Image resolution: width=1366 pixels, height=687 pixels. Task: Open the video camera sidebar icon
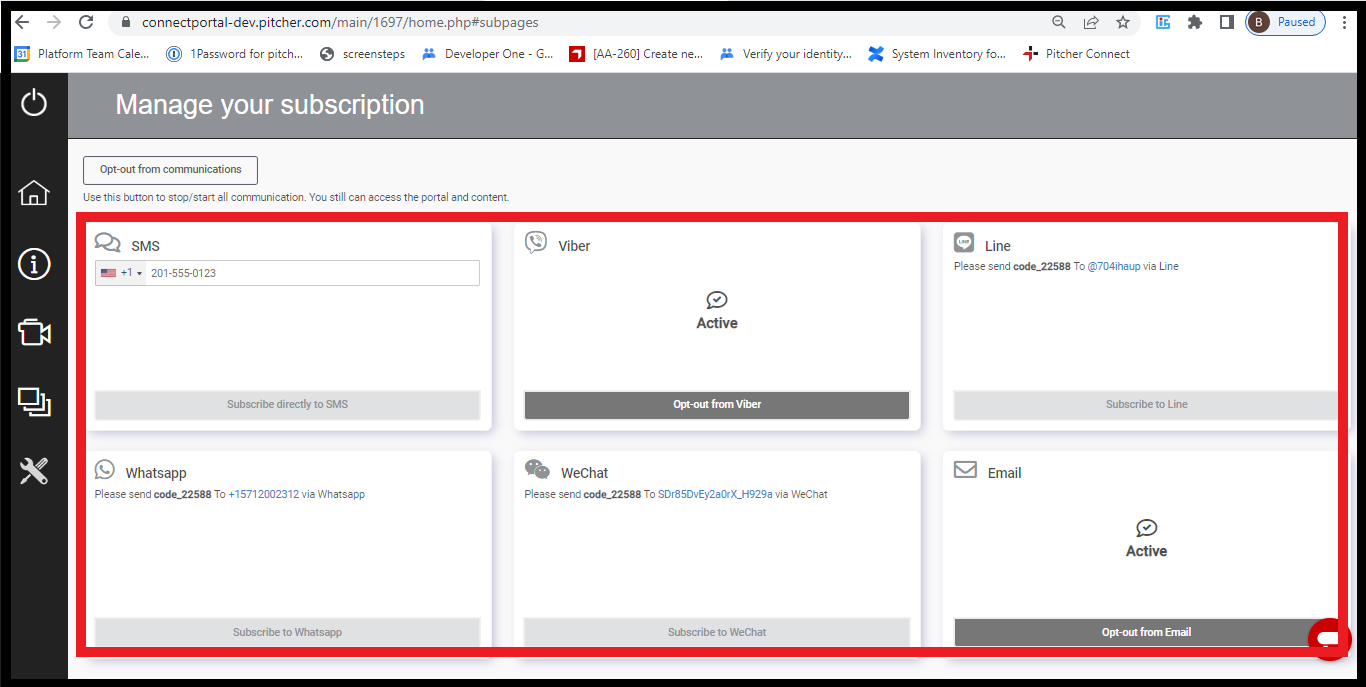coord(34,333)
